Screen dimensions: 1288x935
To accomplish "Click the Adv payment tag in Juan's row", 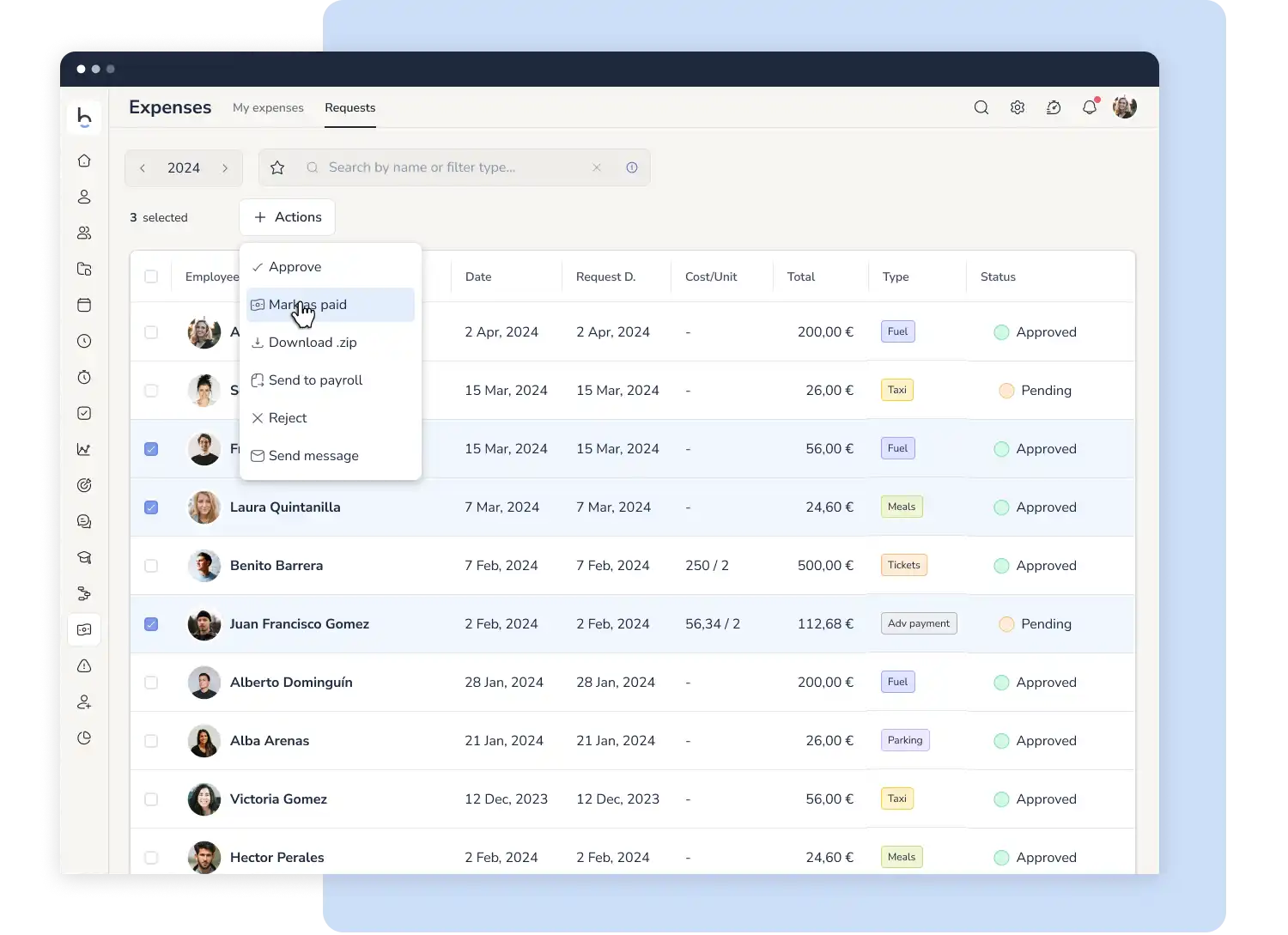I will 919,623.
